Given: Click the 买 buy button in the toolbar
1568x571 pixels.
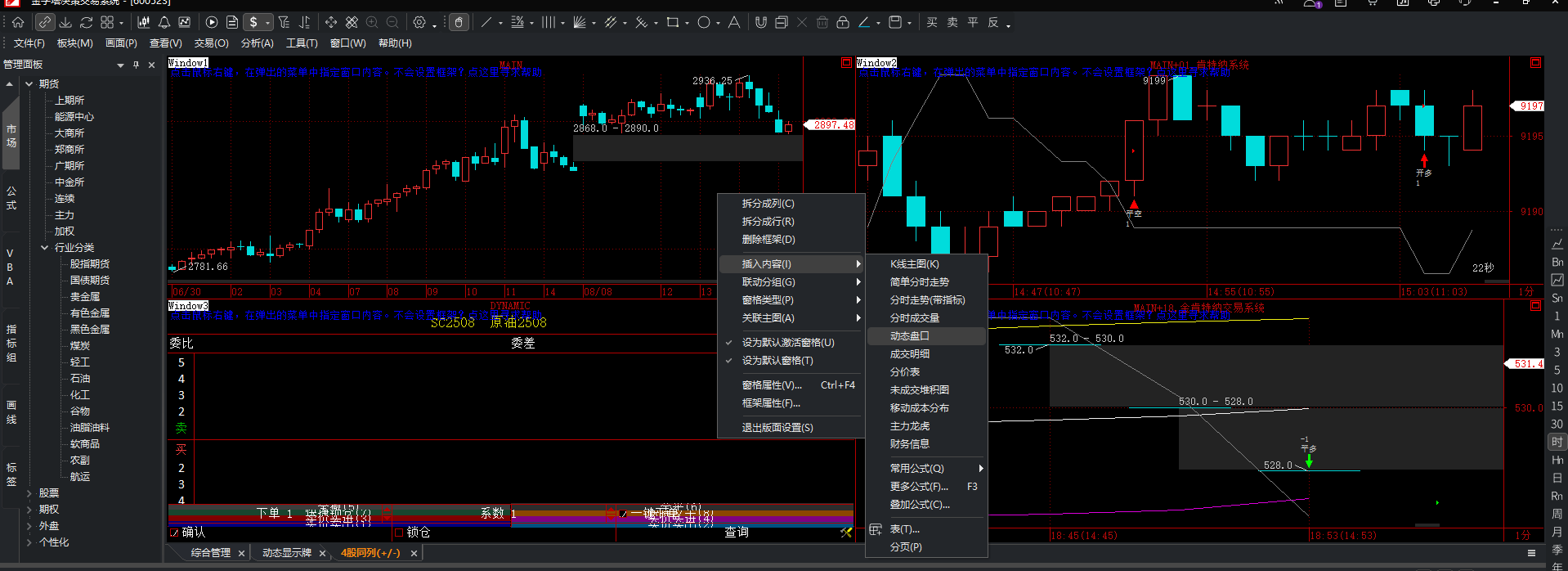Looking at the screenshot, I should (932, 22).
